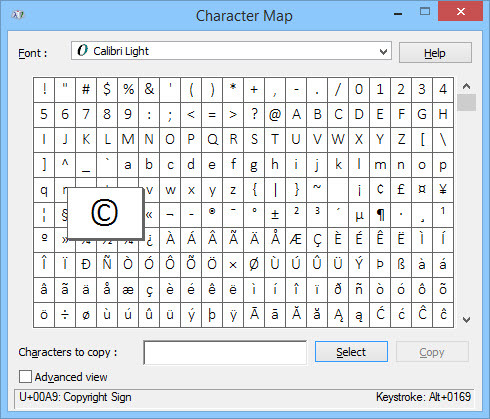Open the Font dropdown list
Screen dimensions: 490x419
[x=383, y=51]
